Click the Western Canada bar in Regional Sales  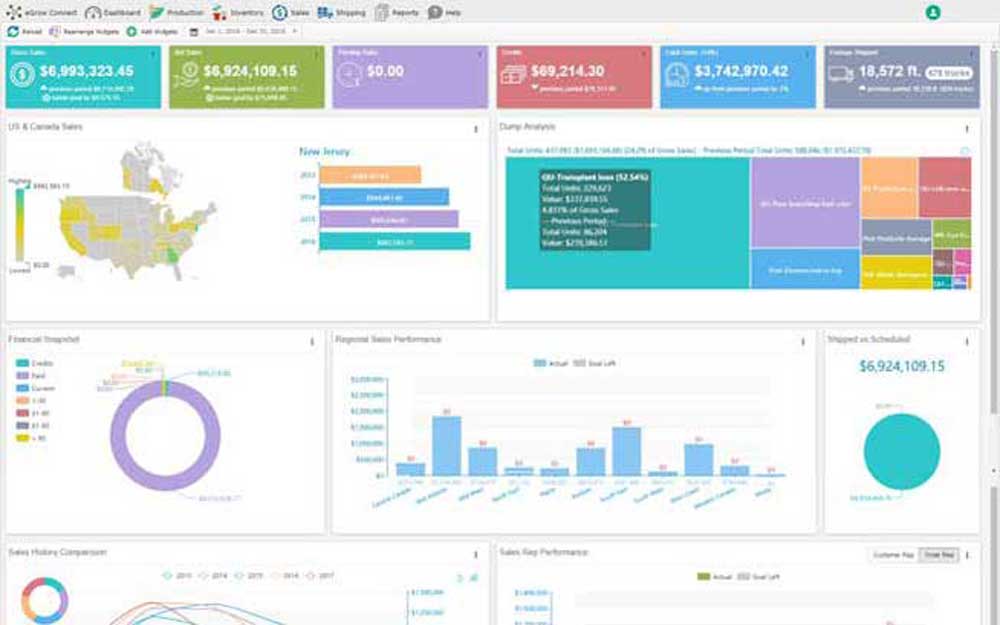point(734,469)
